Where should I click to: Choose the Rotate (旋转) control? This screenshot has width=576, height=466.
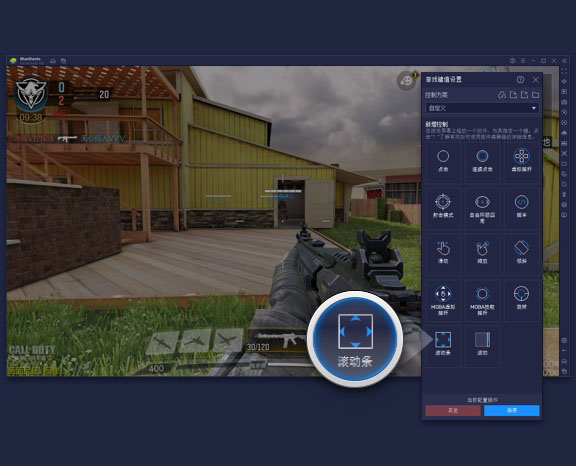pos(521,300)
